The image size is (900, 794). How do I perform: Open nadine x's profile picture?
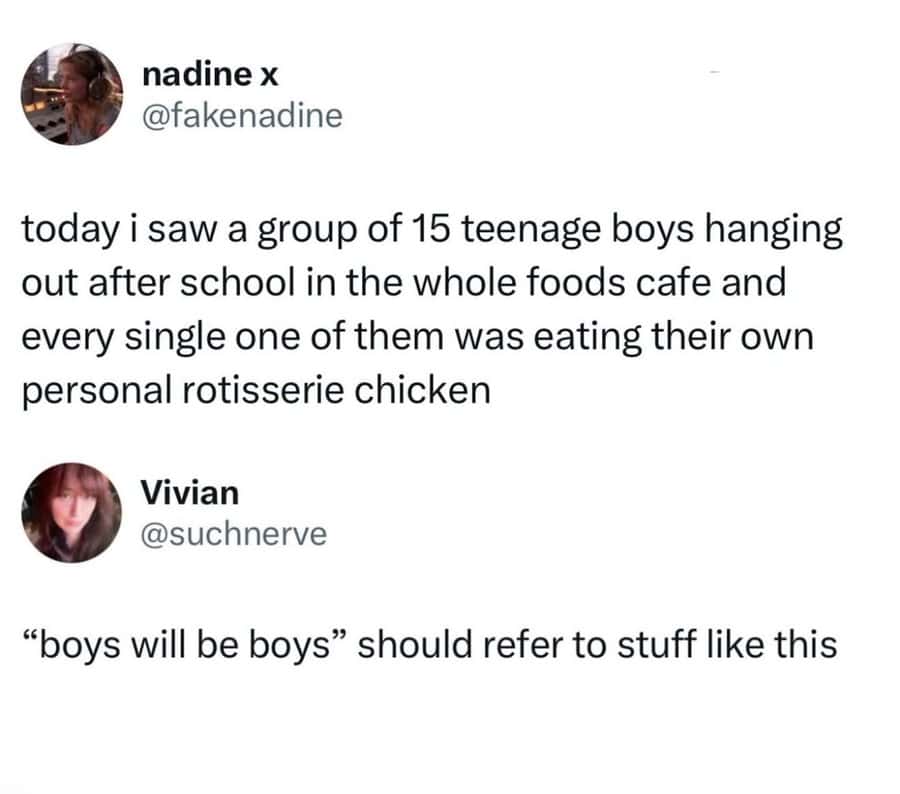click(72, 94)
